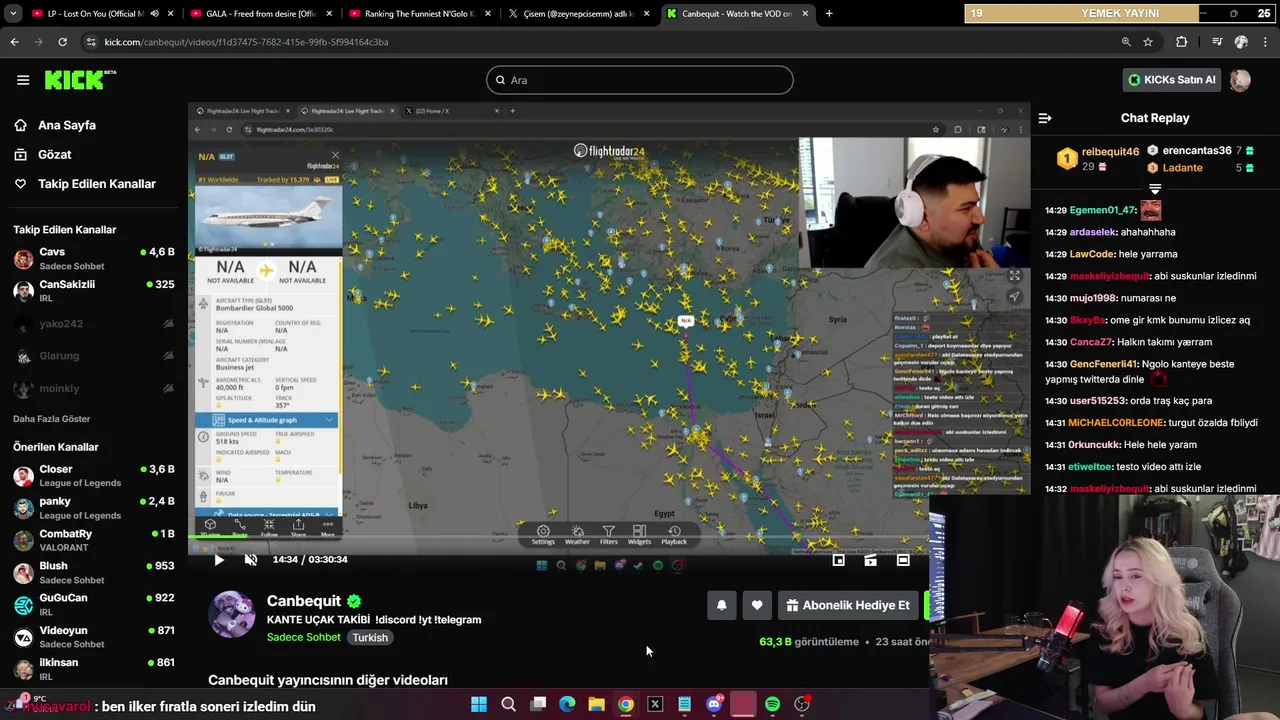Open OBS Studio from the taskbar
Viewport: 1280px width, 720px height.
pyautogui.click(x=802, y=704)
